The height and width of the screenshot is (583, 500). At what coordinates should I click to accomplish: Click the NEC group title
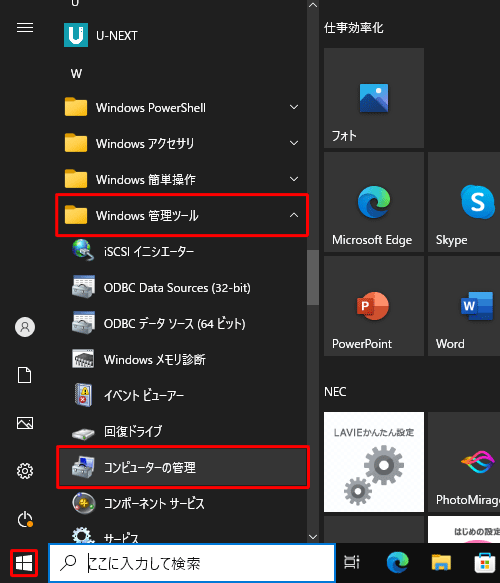[335, 392]
